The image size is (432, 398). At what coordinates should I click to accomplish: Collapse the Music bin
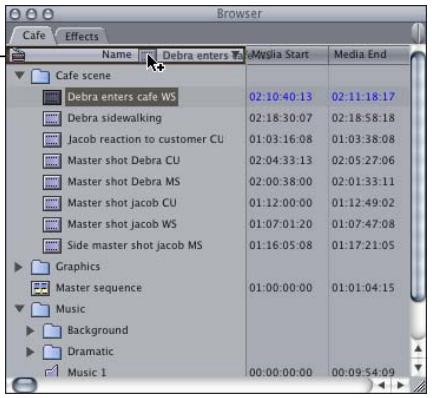[x=20, y=308]
